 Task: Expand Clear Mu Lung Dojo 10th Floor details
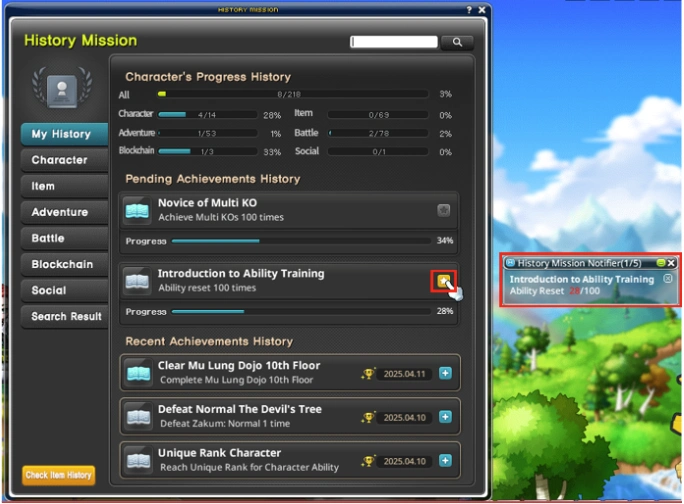[445, 374]
